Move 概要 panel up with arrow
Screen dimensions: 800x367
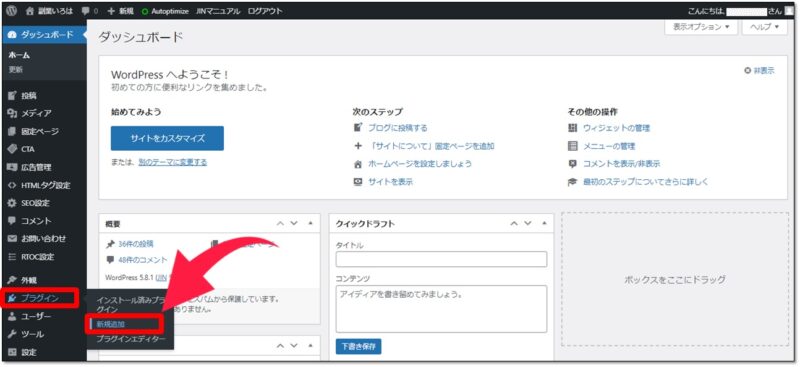point(280,224)
